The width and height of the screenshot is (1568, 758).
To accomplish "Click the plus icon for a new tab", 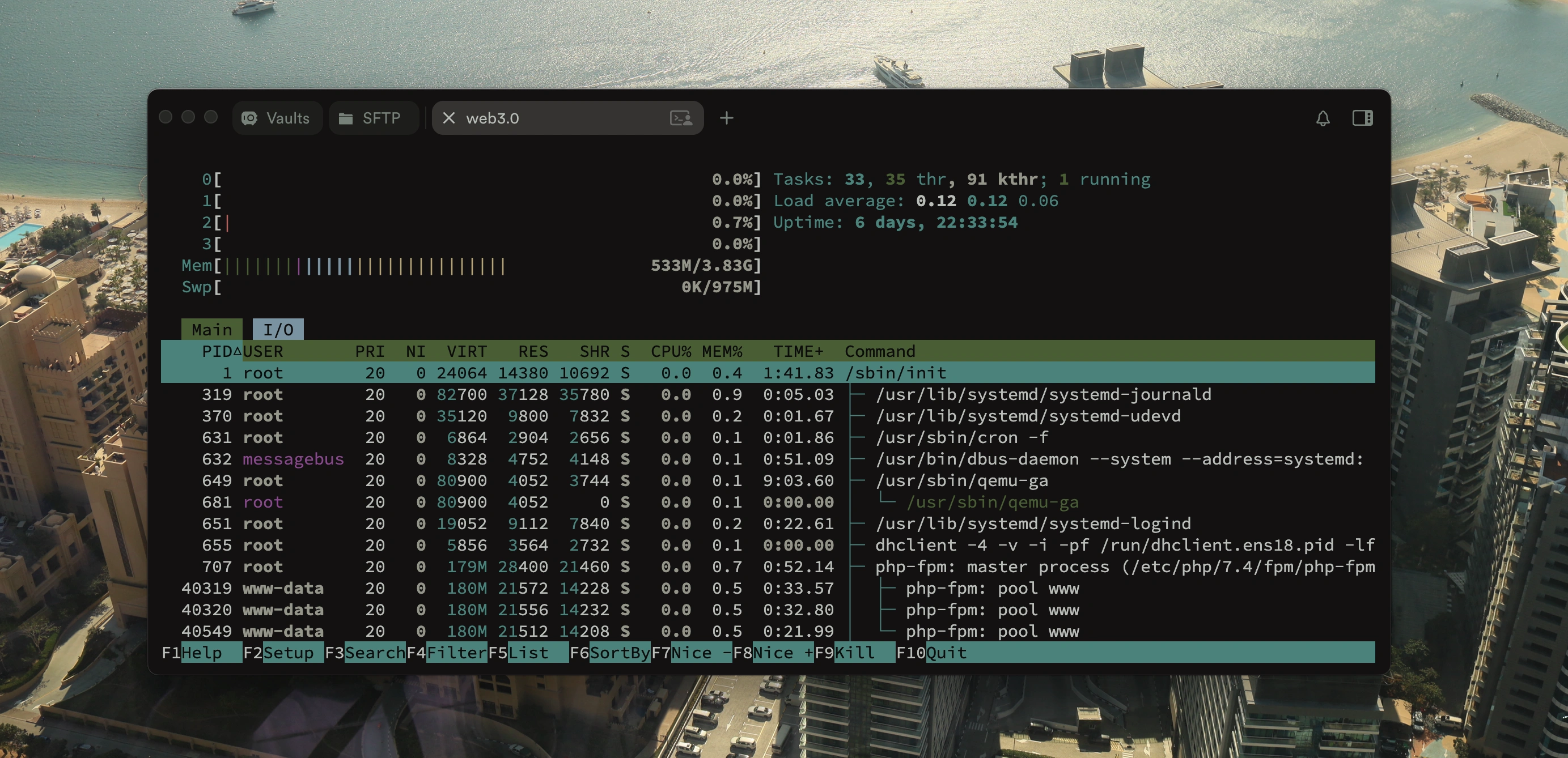I will click(726, 118).
